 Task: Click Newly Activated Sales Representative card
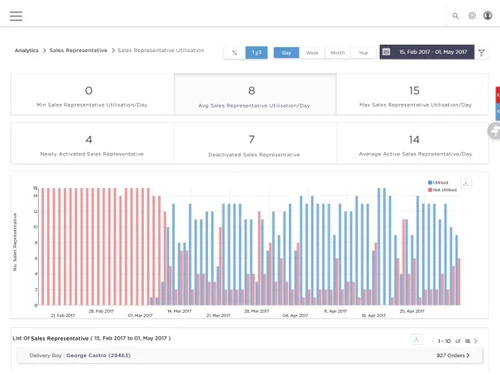(92, 143)
